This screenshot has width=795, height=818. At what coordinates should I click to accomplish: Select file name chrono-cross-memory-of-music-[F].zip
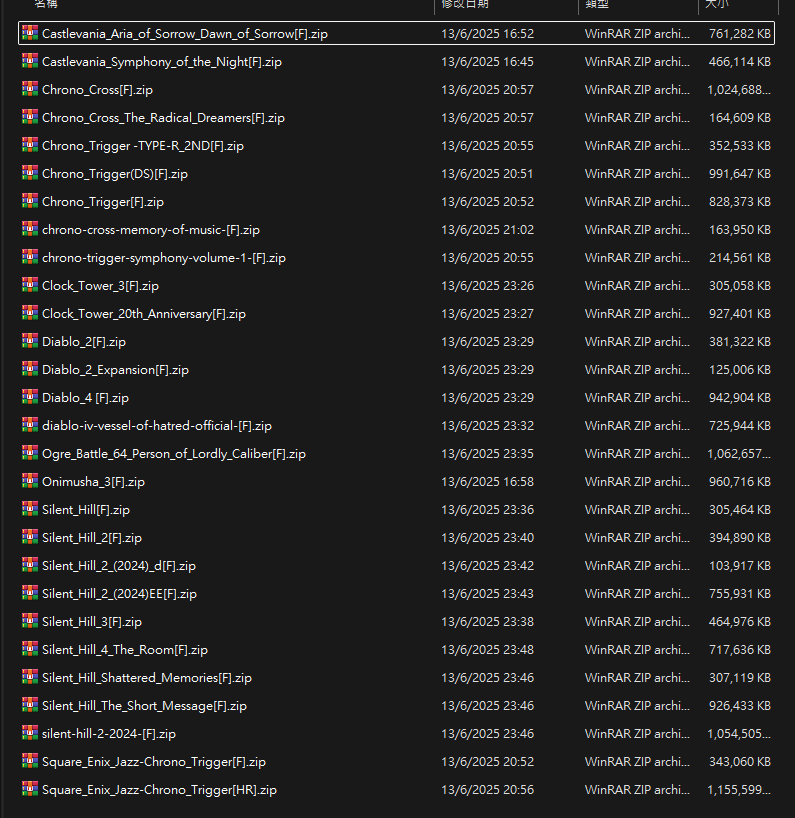(151, 230)
